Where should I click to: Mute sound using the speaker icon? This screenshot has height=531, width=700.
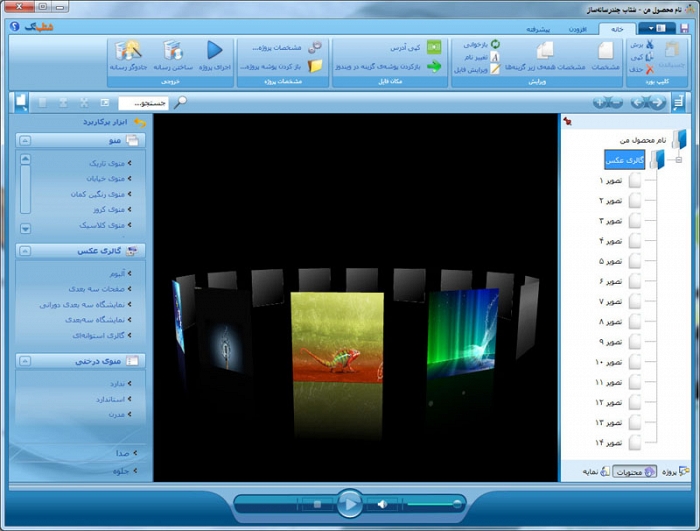[x=382, y=504]
